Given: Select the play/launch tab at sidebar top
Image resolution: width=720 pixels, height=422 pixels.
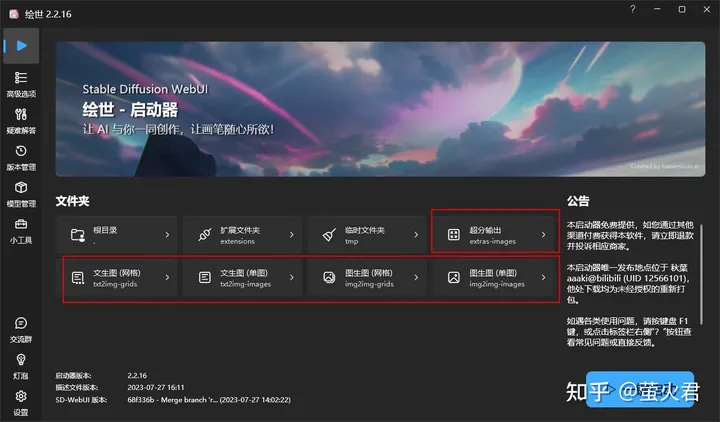Looking at the screenshot, I should (x=21, y=46).
